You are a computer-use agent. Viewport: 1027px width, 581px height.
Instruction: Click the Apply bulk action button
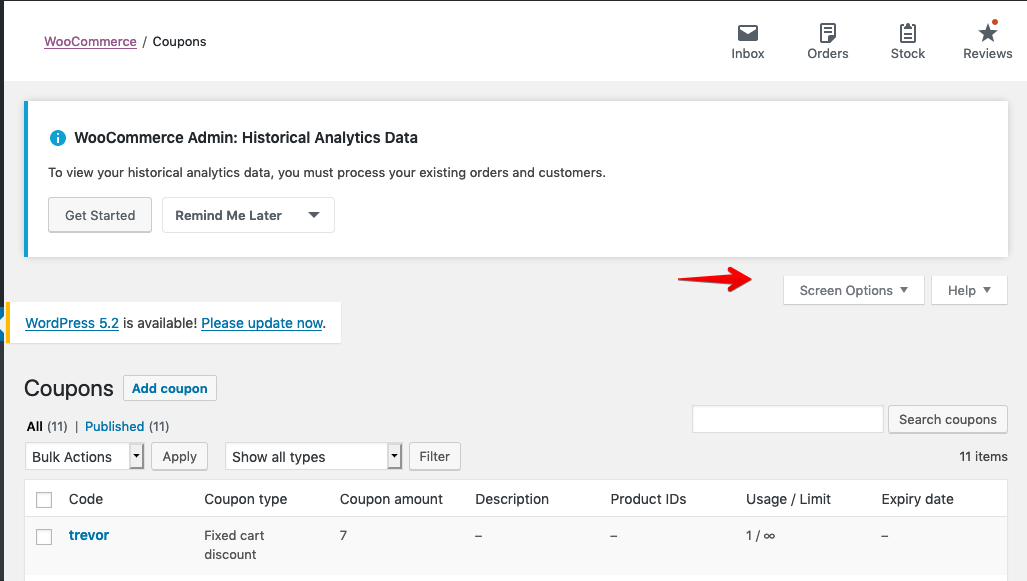(179, 457)
